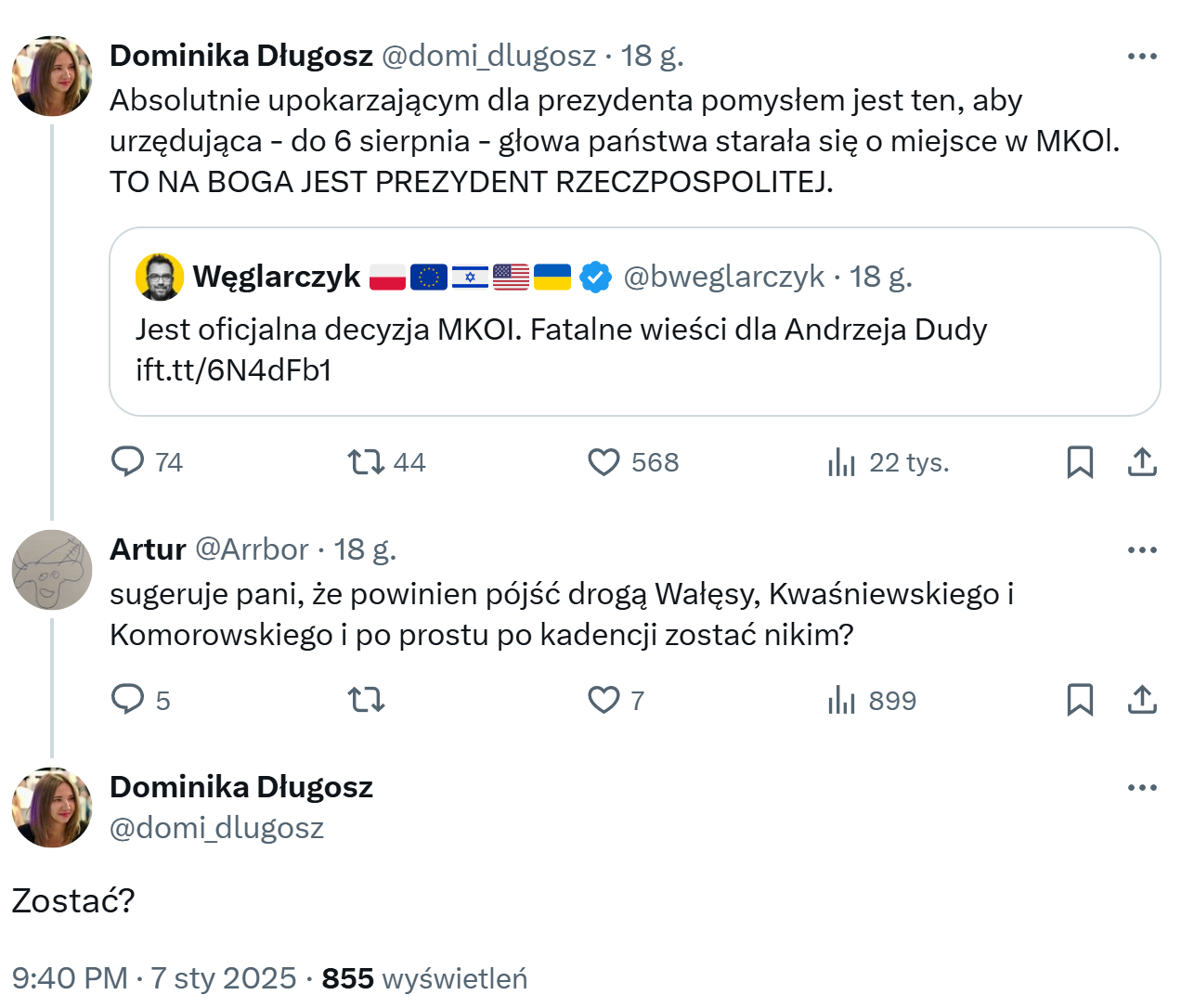Viewport: 1181px width, 1008px height.
Task: Share Artur's reply tweet
Action: tap(1142, 699)
